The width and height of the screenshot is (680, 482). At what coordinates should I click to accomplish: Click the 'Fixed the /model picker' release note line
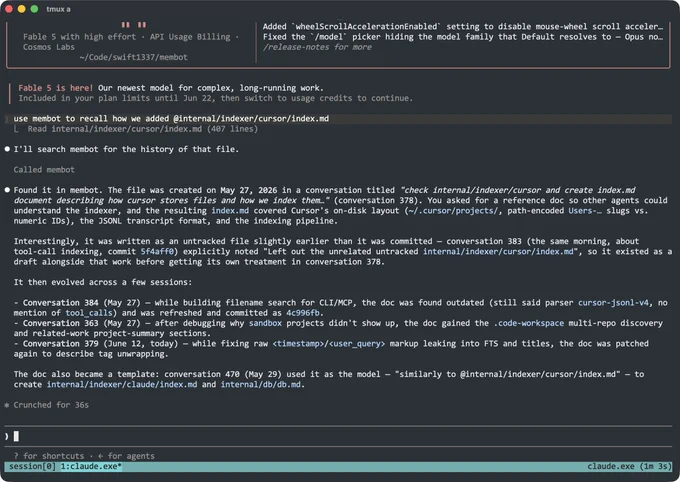(x=463, y=37)
